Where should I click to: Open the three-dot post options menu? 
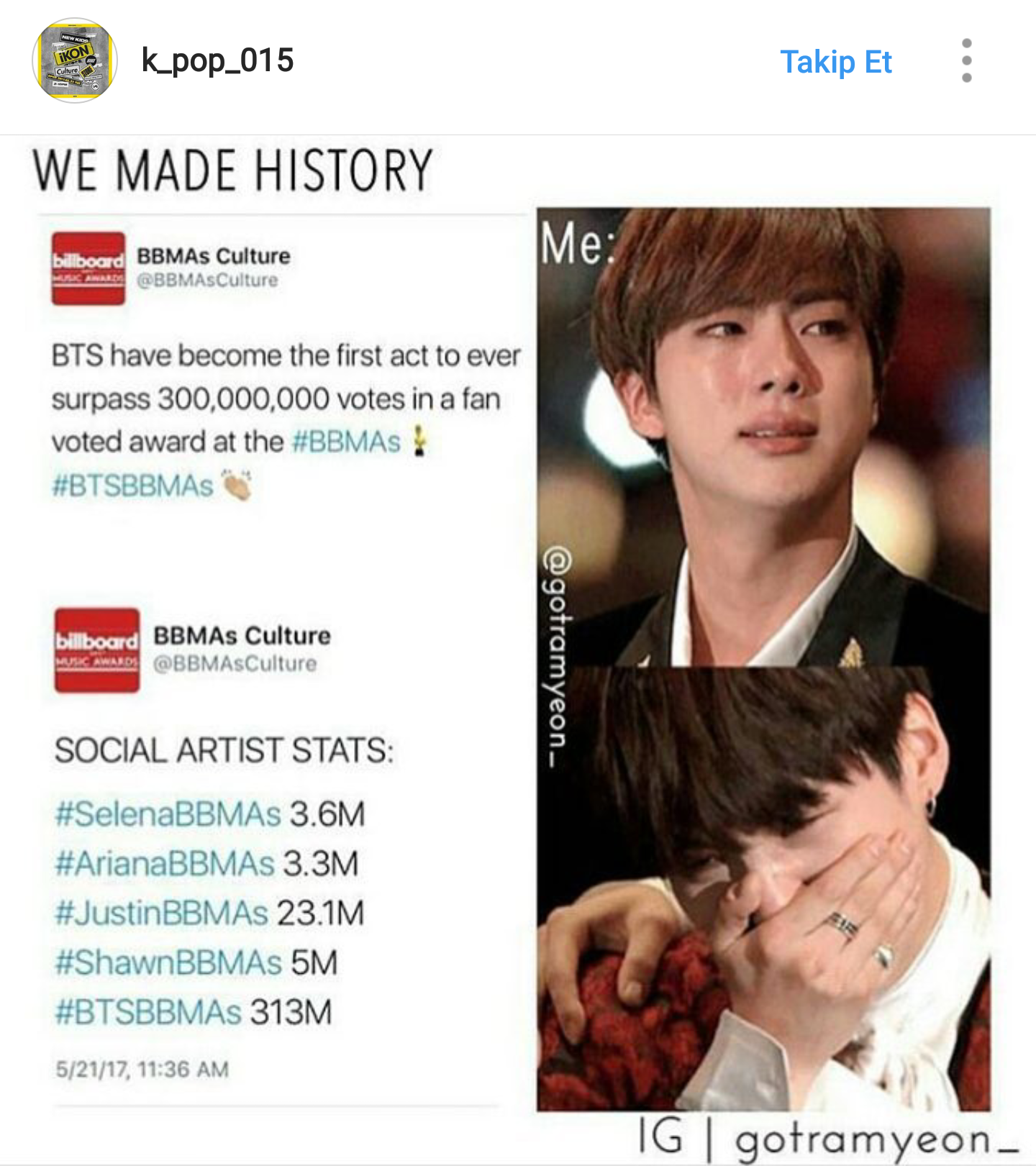click(967, 60)
